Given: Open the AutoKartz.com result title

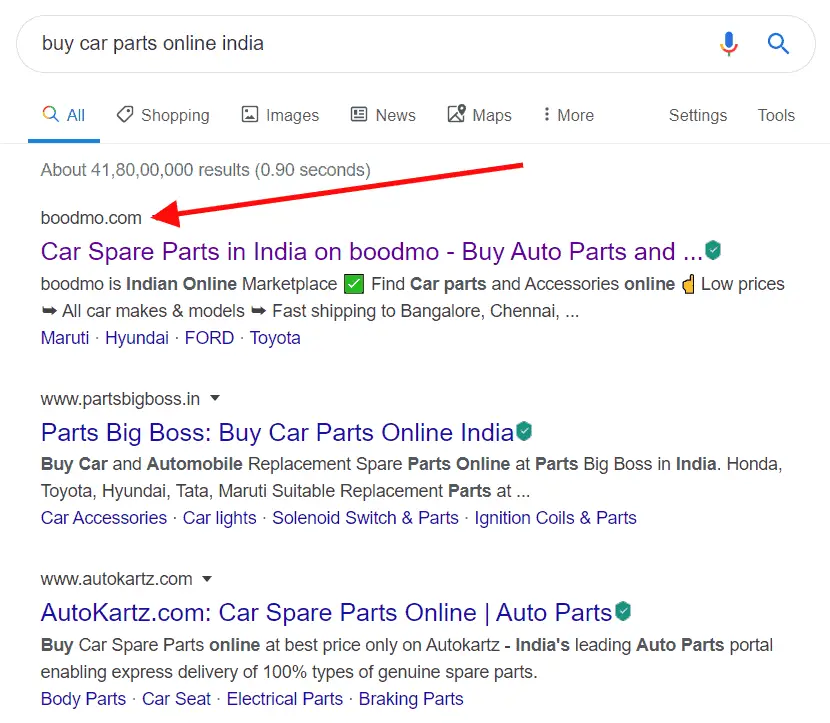Looking at the screenshot, I should (x=326, y=613).
